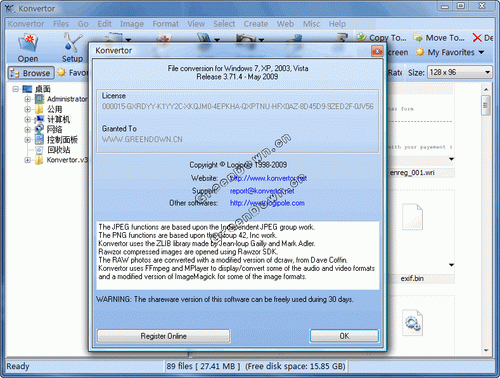Click the Granted To name field
This screenshot has height=378, width=500.
coord(142,139)
